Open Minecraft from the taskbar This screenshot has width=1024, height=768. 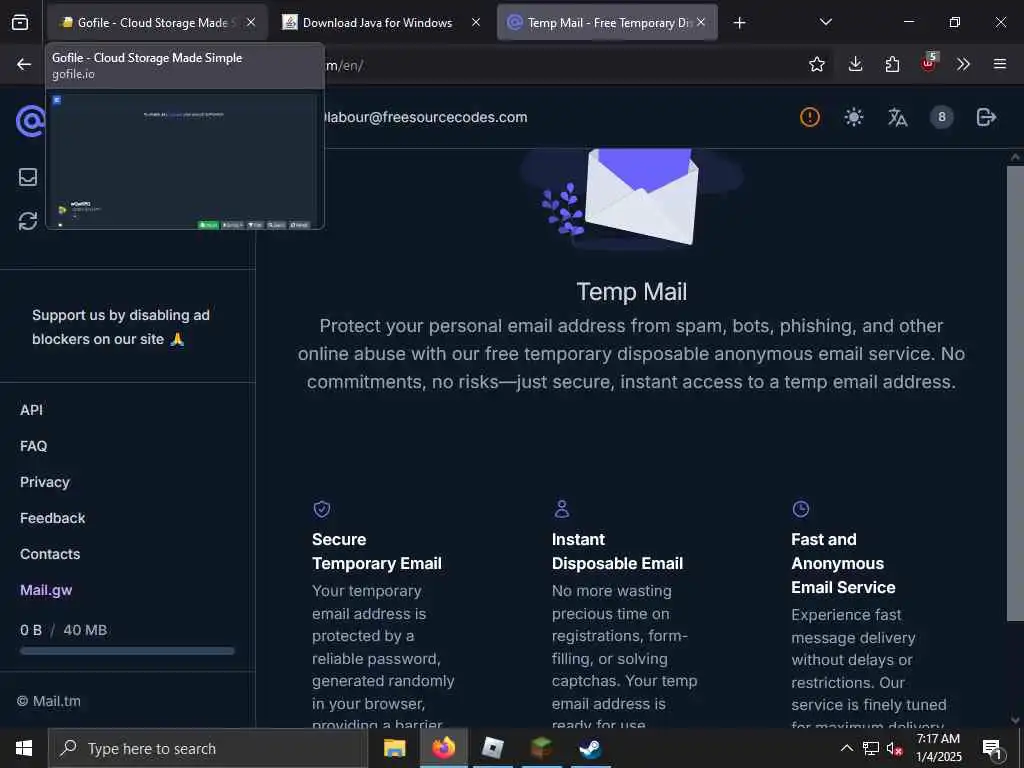(541, 748)
